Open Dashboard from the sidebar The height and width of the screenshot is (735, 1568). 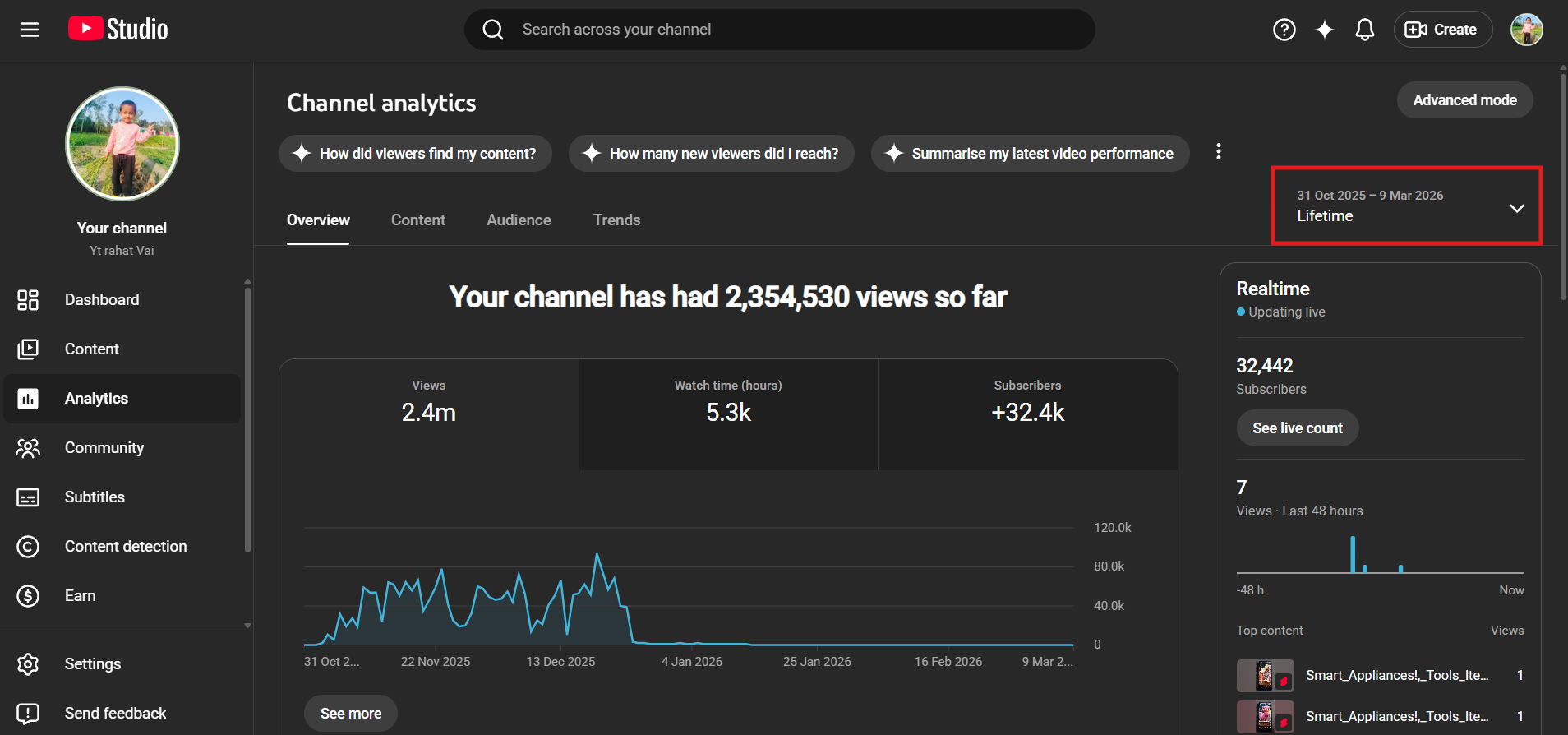tap(101, 300)
